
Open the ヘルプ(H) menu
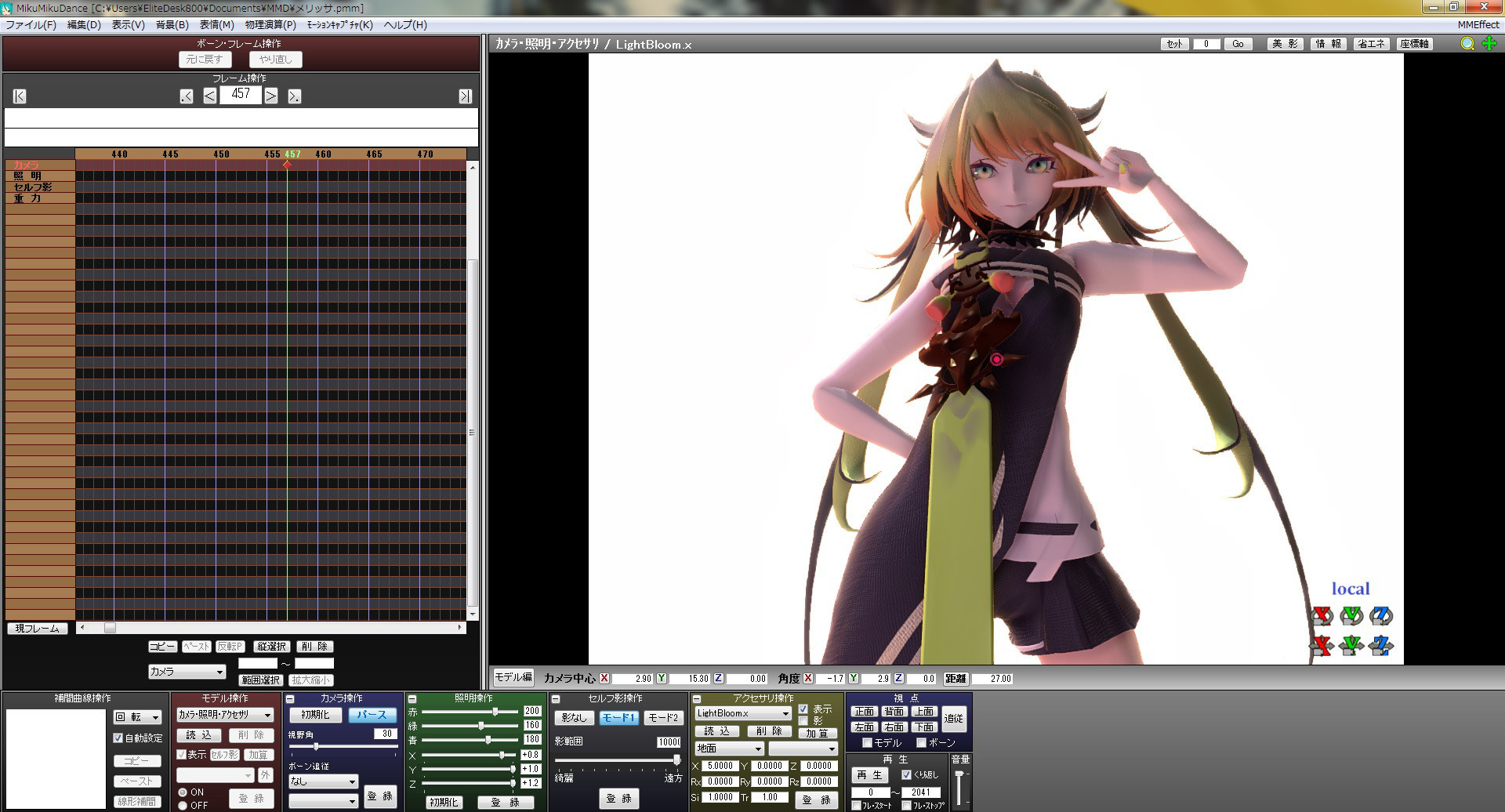pos(405,25)
